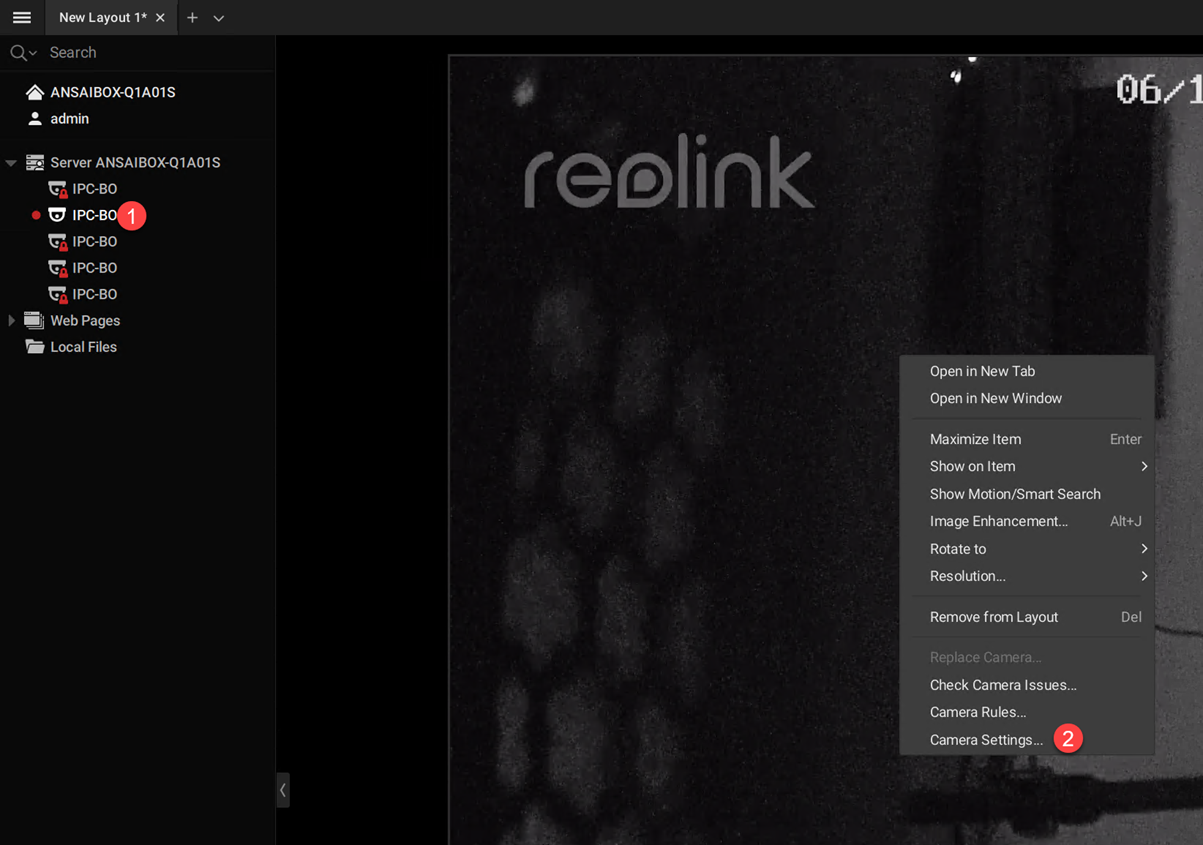
Task: Click the Local Files folder icon
Action: (35, 347)
